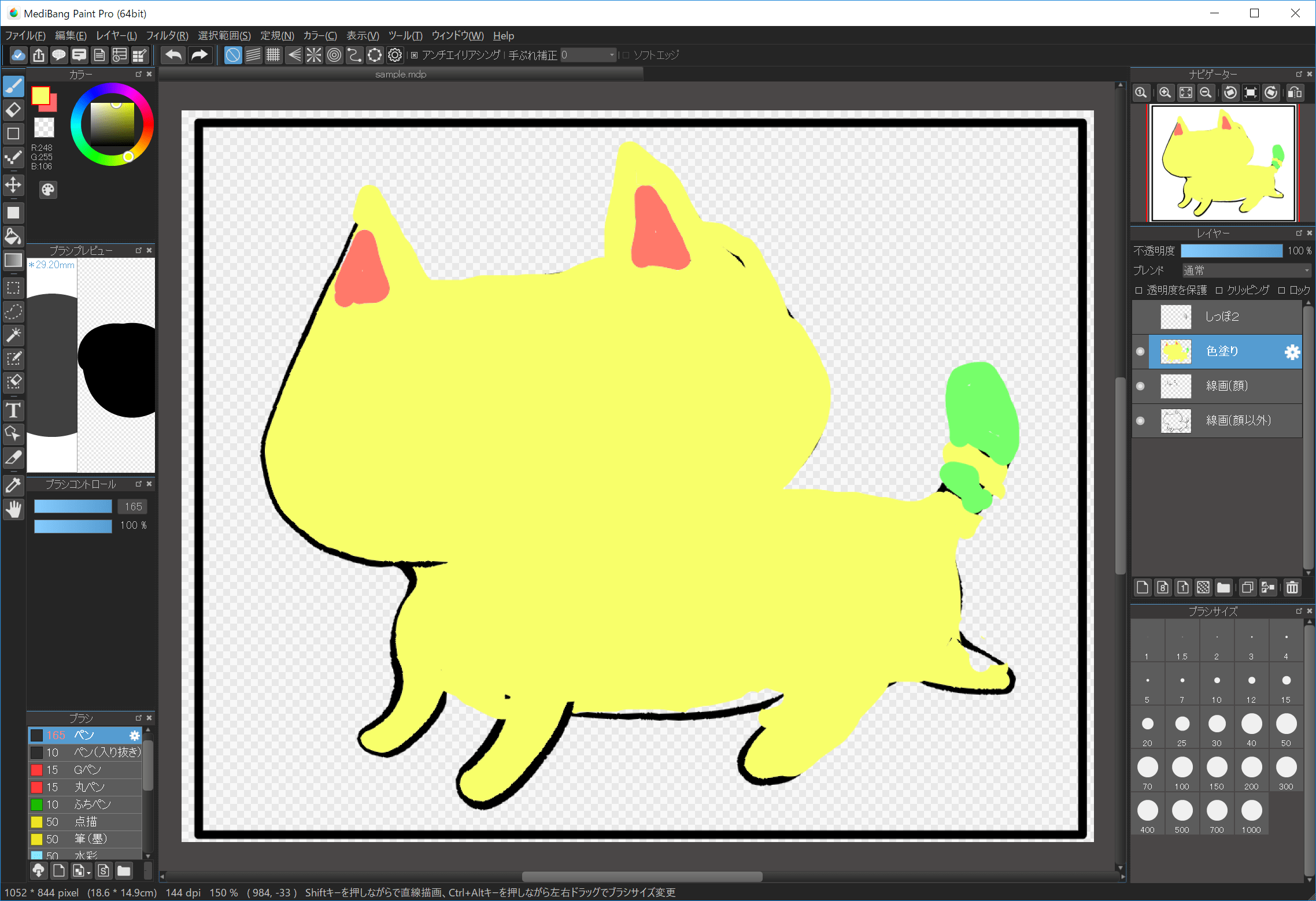Select the Fill bucket tool
The height and width of the screenshot is (901, 1316).
pyautogui.click(x=13, y=236)
